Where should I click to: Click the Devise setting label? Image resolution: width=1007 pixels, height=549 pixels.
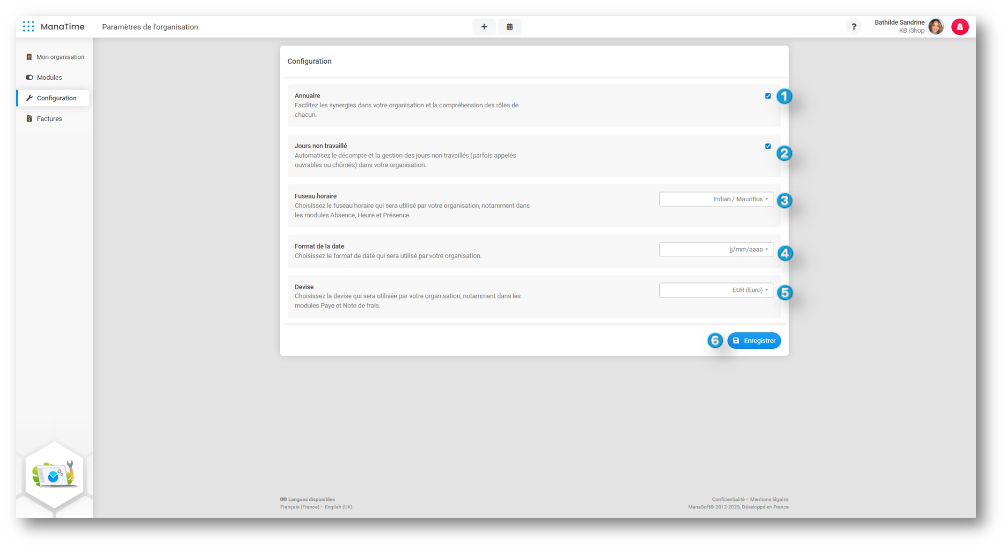(304, 287)
